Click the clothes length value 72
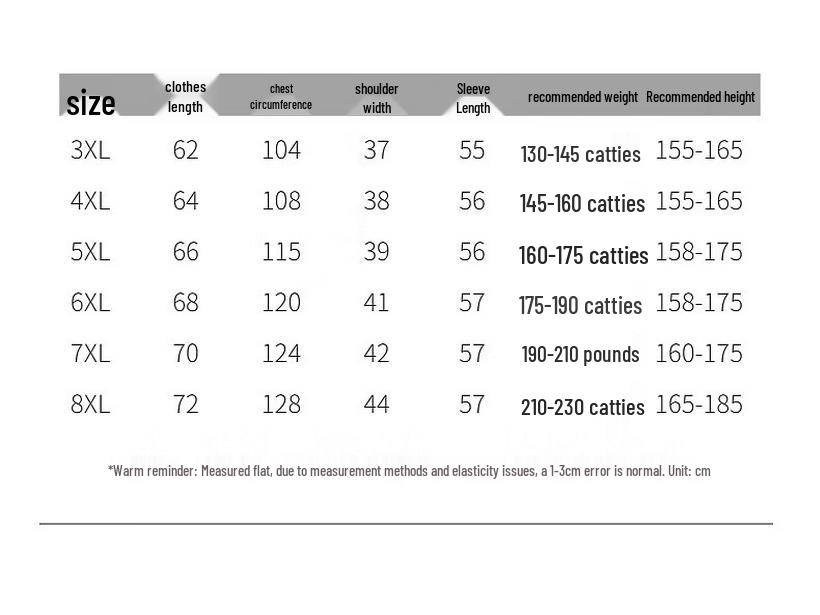Screen dimensions: 820x615 [x=186, y=404]
